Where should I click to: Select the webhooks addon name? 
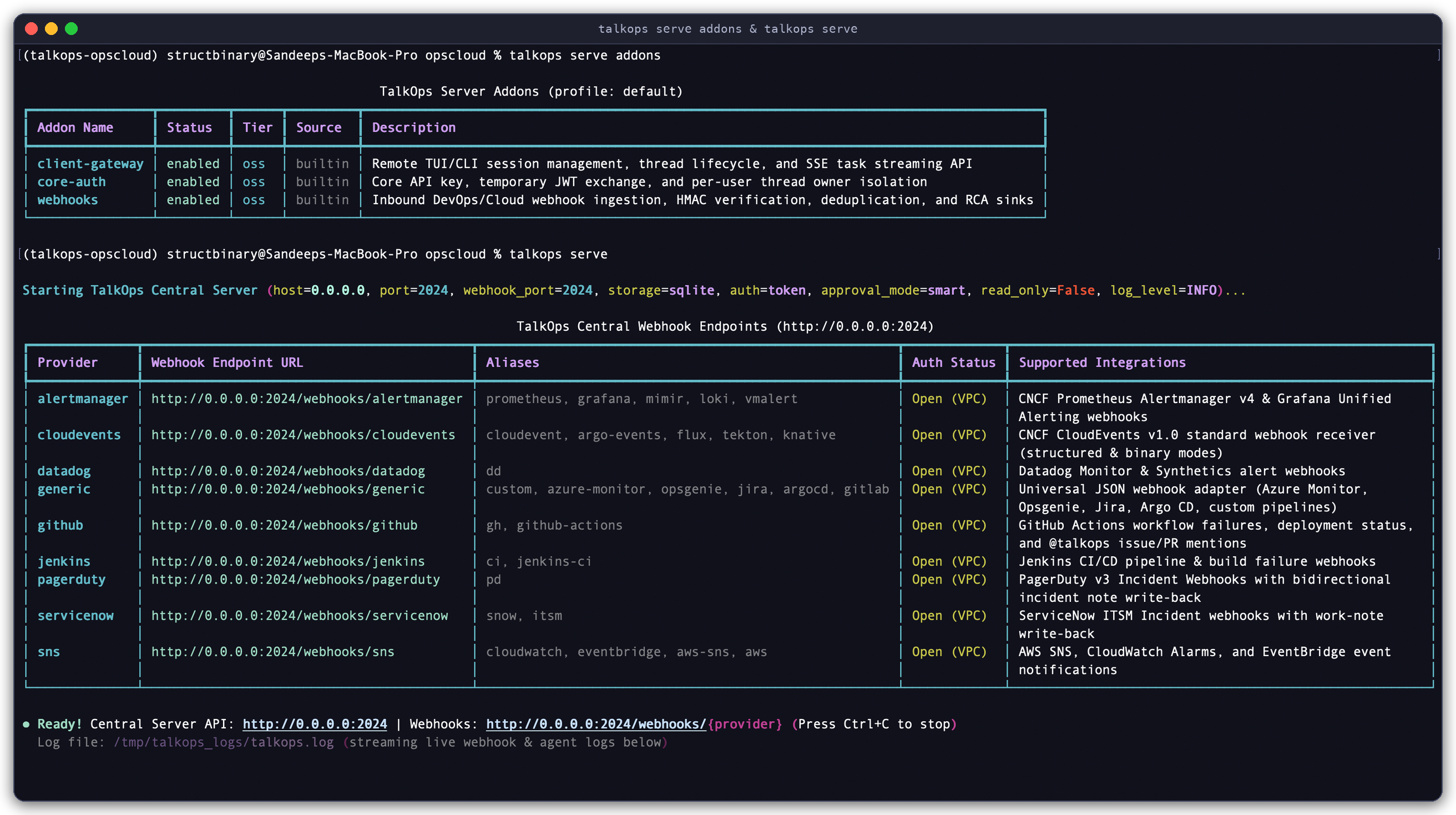pos(68,200)
